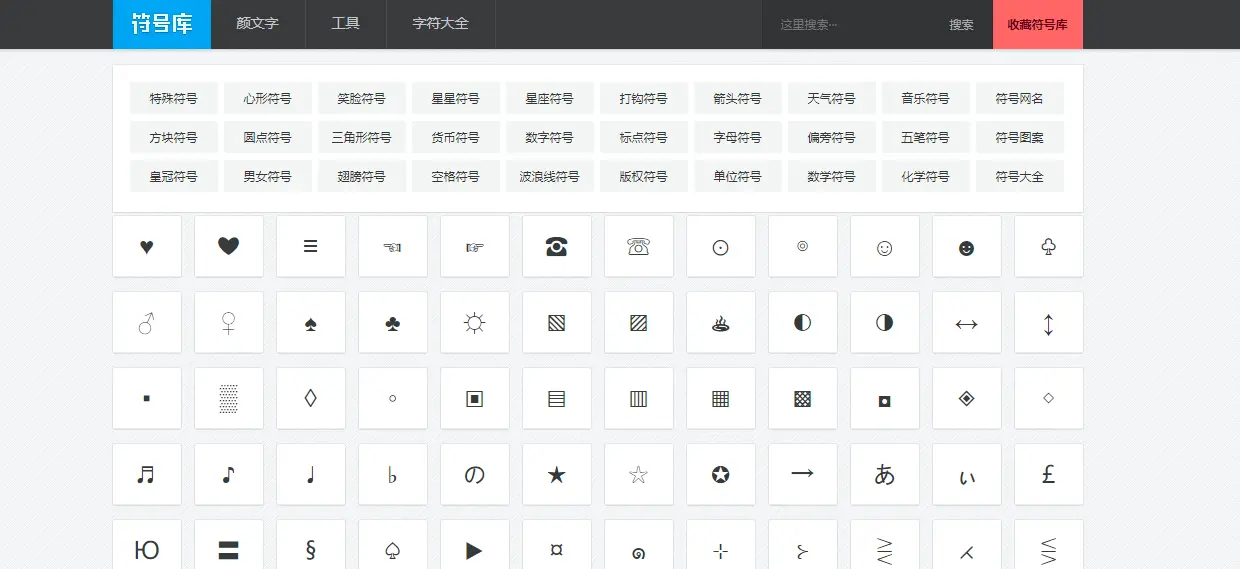
Task: Open the 颜文字 navigation tab
Action: [258, 24]
